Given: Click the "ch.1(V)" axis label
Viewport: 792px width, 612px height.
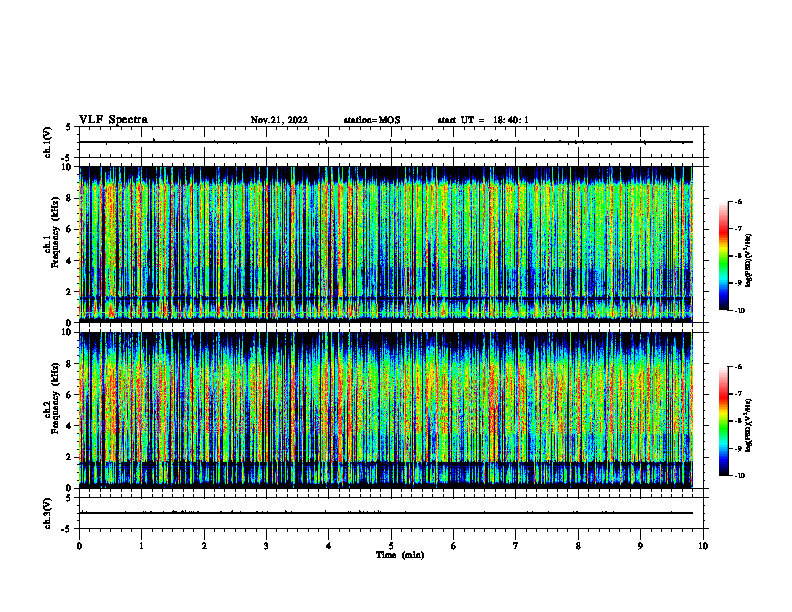Looking at the screenshot, I should [x=48, y=142].
